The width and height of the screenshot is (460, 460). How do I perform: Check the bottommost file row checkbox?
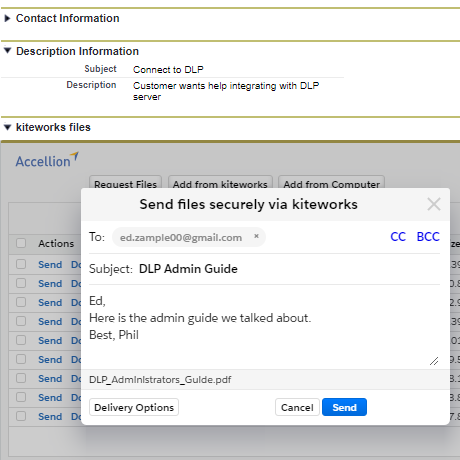click(x=21, y=416)
